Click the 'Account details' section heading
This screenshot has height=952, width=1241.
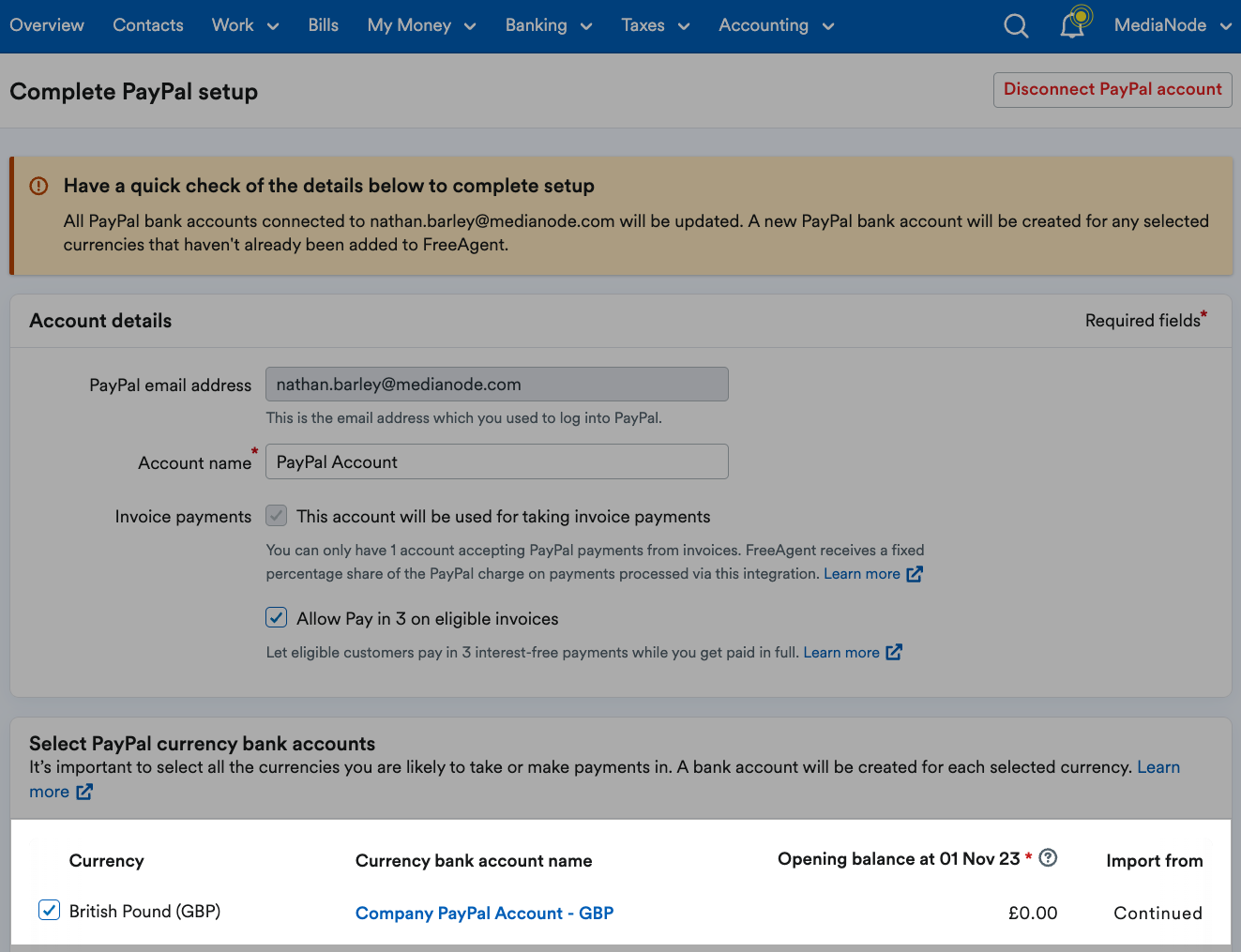(x=100, y=321)
